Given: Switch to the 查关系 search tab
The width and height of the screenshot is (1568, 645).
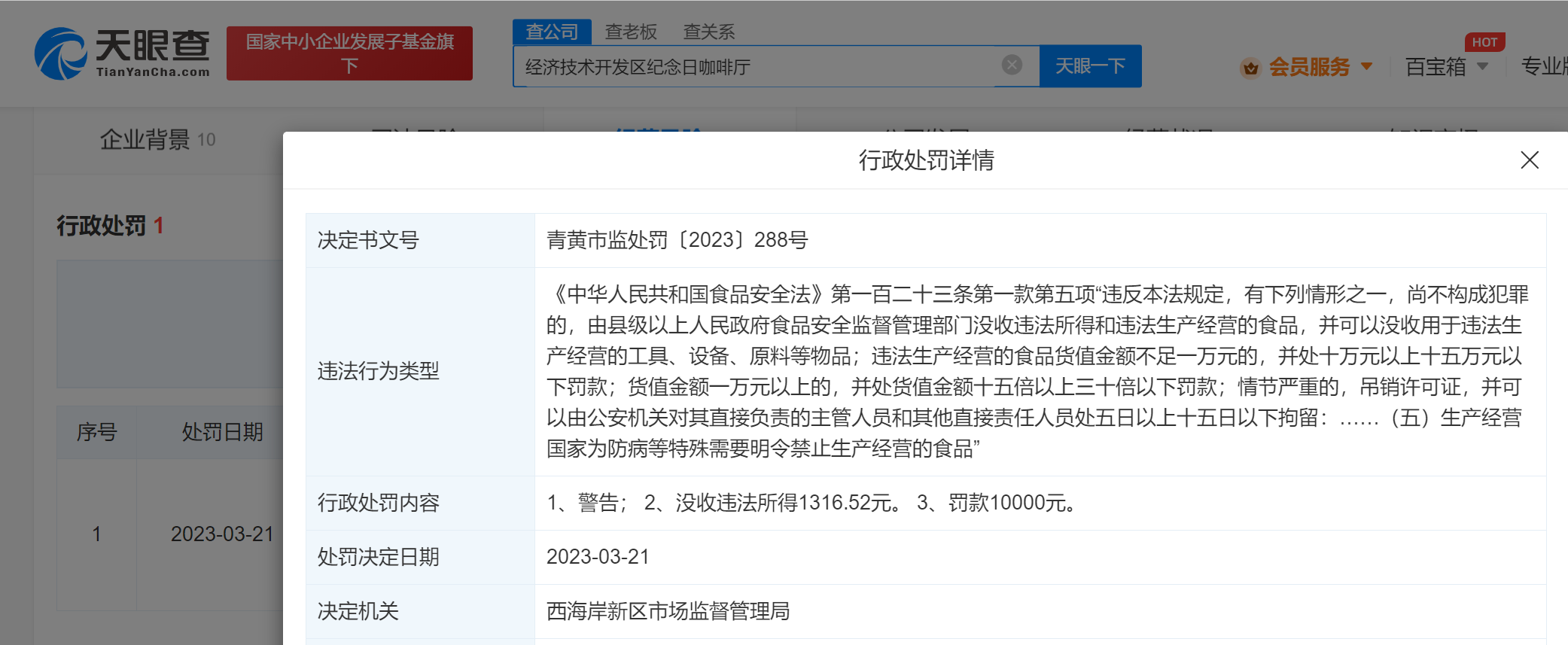Looking at the screenshot, I should 708,32.
